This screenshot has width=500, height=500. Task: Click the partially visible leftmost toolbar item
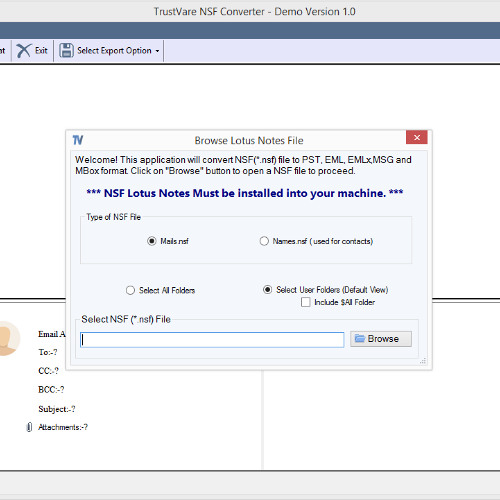click(x=3, y=51)
